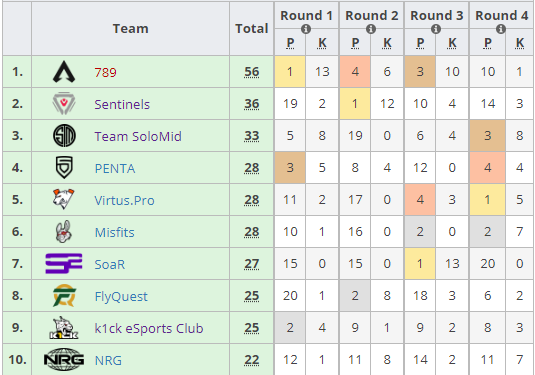Click the PENTA shield logo
The height and width of the screenshot is (375, 535).
tap(64, 168)
